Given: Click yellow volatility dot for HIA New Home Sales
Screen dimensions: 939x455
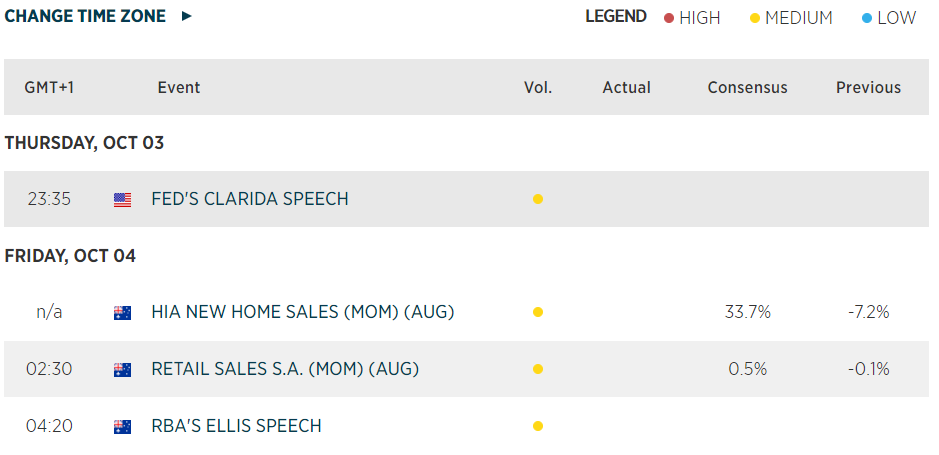Looking at the screenshot, I should [x=538, y=313].
